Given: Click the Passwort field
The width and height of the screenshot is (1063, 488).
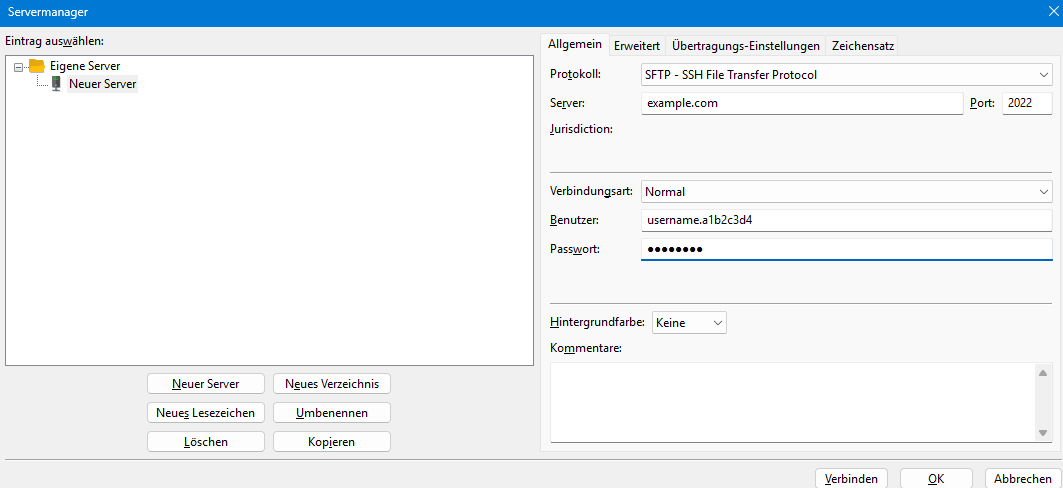Looking at the screenshot, I should (x=846, y=249).
